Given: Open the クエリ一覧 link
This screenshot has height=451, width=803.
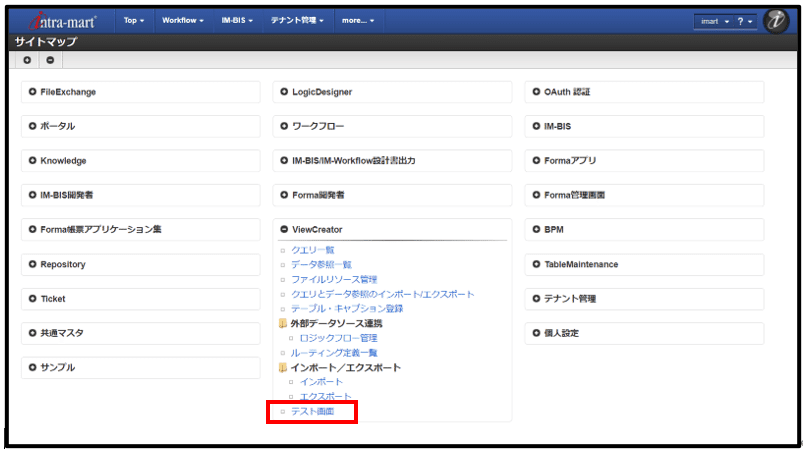Looking at the screenshot, I should point(312,250).
